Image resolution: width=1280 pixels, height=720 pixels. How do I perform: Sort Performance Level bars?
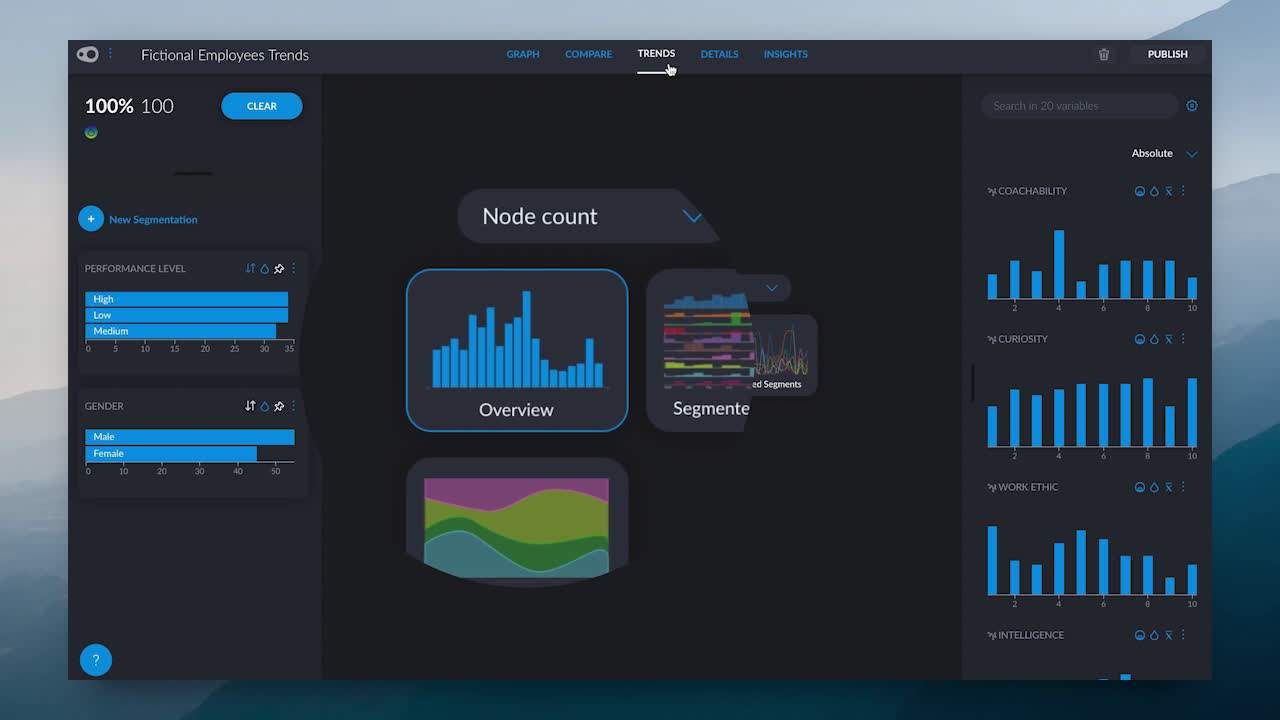[x=251, y=268]
